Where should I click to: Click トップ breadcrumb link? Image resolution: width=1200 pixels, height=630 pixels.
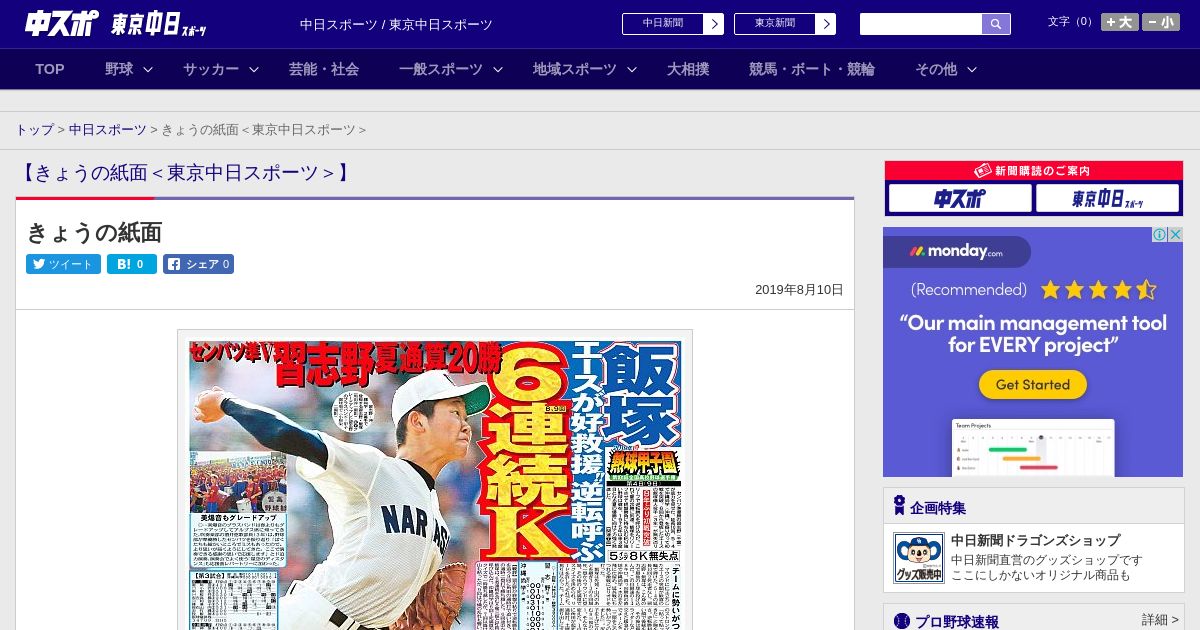tap(35, 130)
